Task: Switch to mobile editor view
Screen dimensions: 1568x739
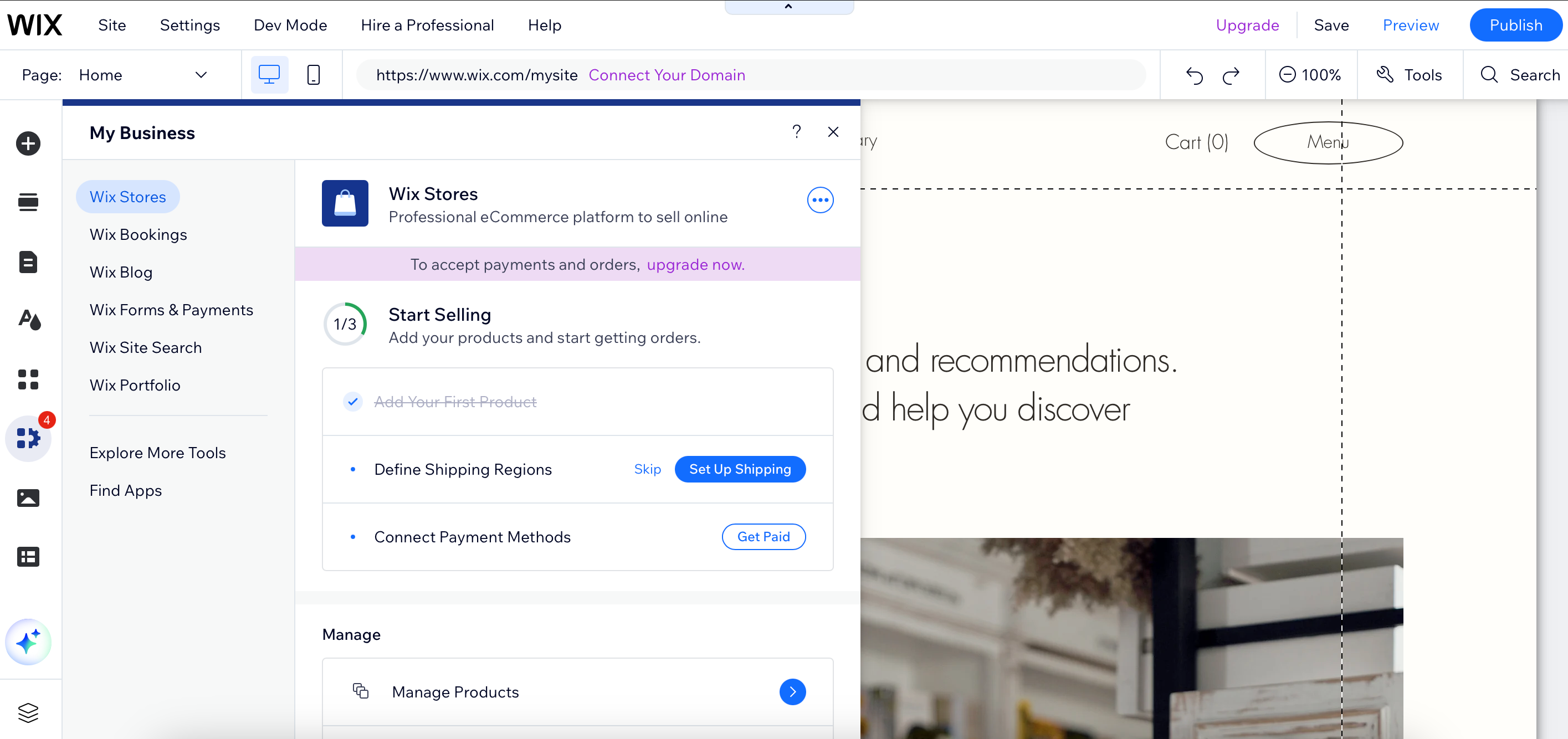Action: [x=314, y=75]
